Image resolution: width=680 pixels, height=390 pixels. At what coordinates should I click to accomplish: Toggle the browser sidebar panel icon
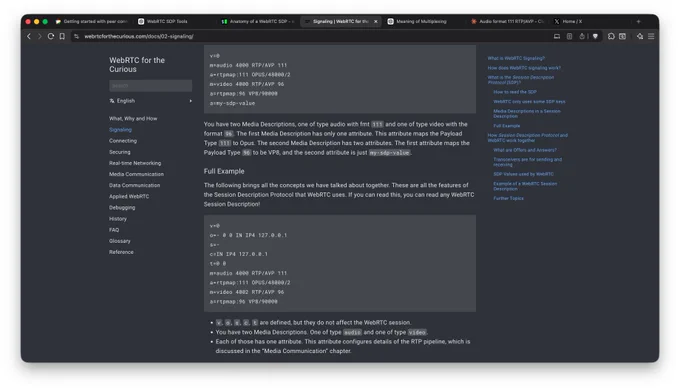click(x=622, y=36)
